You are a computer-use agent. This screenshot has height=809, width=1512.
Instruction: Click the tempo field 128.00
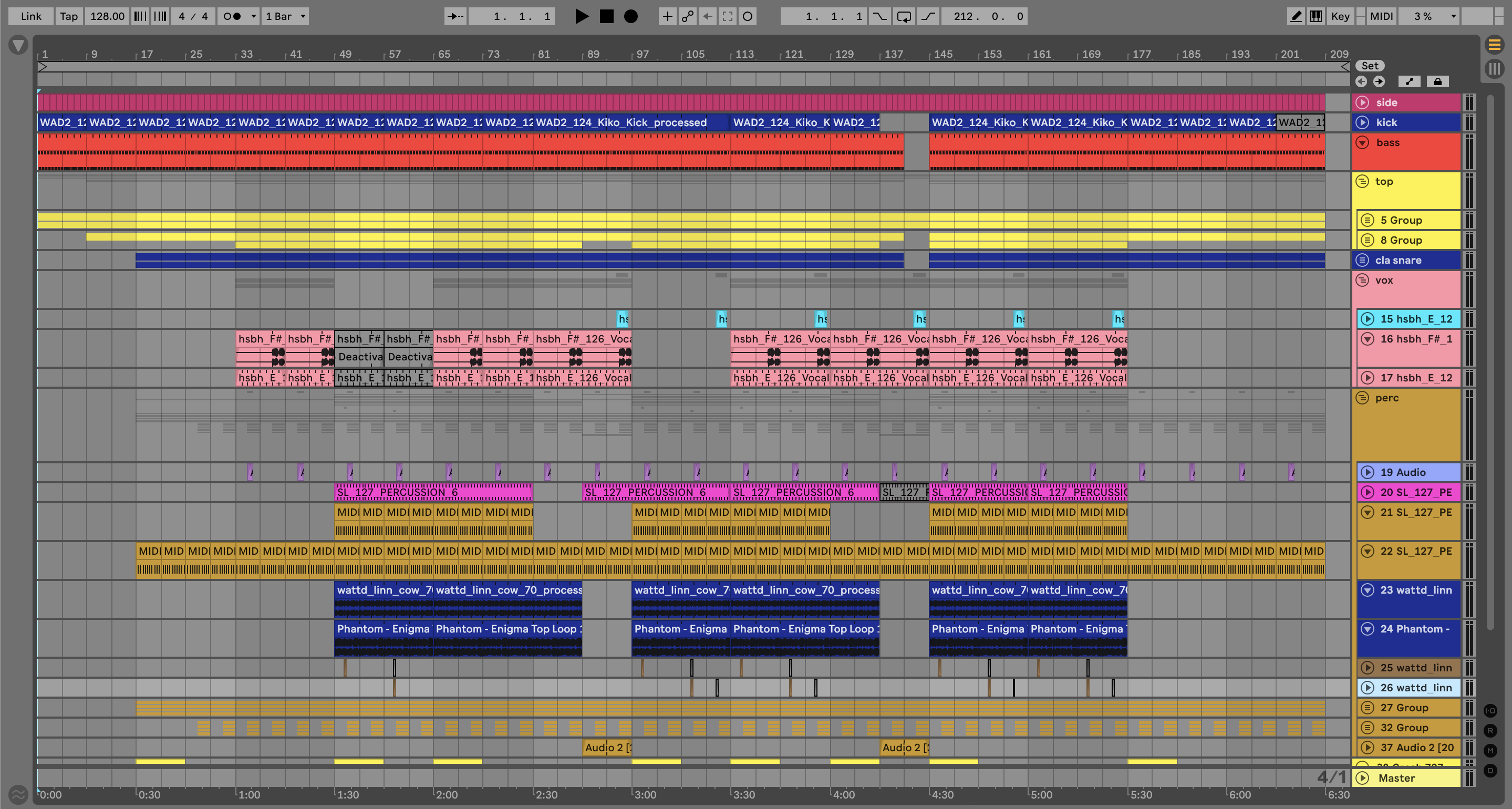(x=107, y=16)
